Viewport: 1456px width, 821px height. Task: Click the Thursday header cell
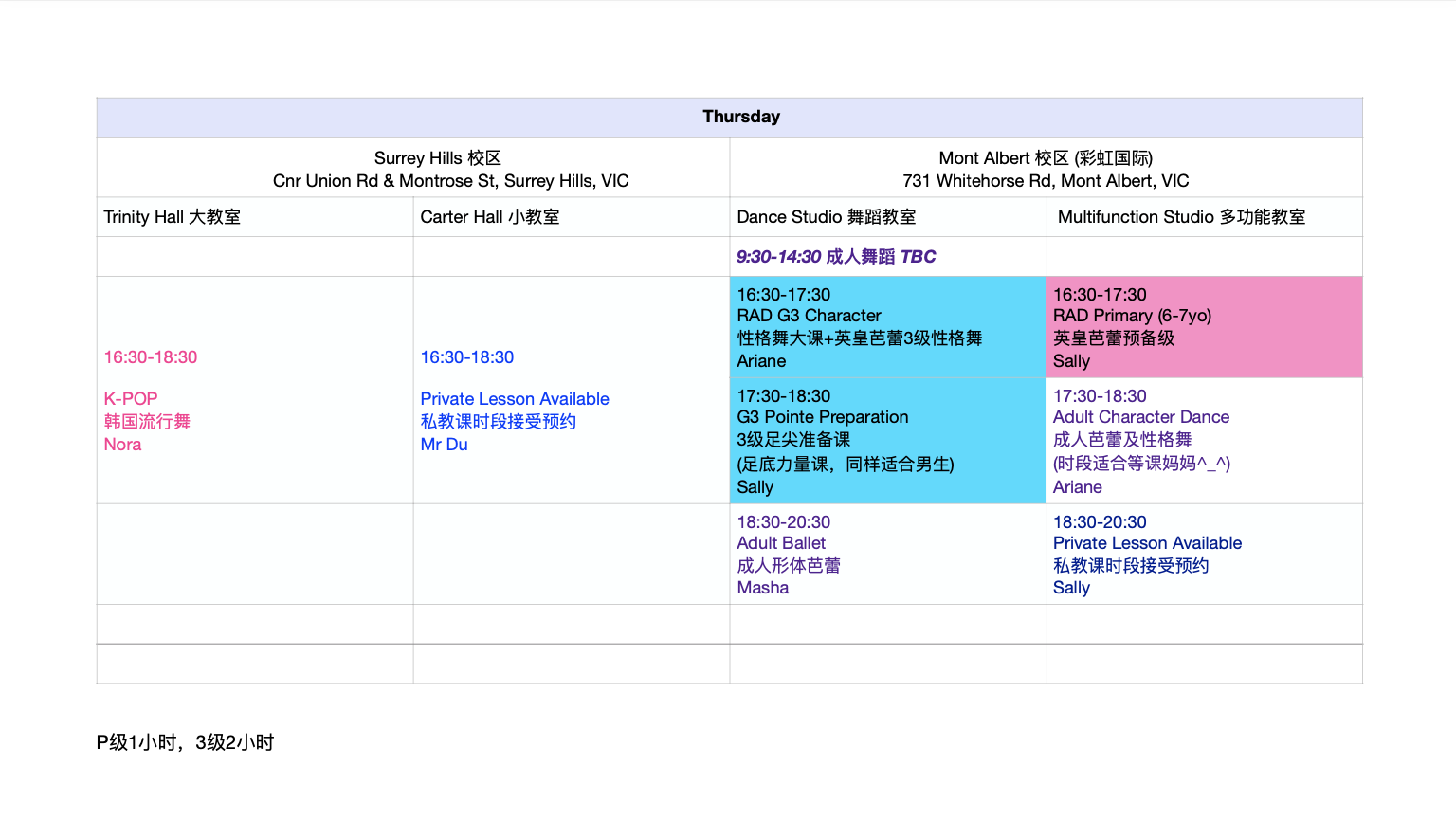tap(741, 116)
